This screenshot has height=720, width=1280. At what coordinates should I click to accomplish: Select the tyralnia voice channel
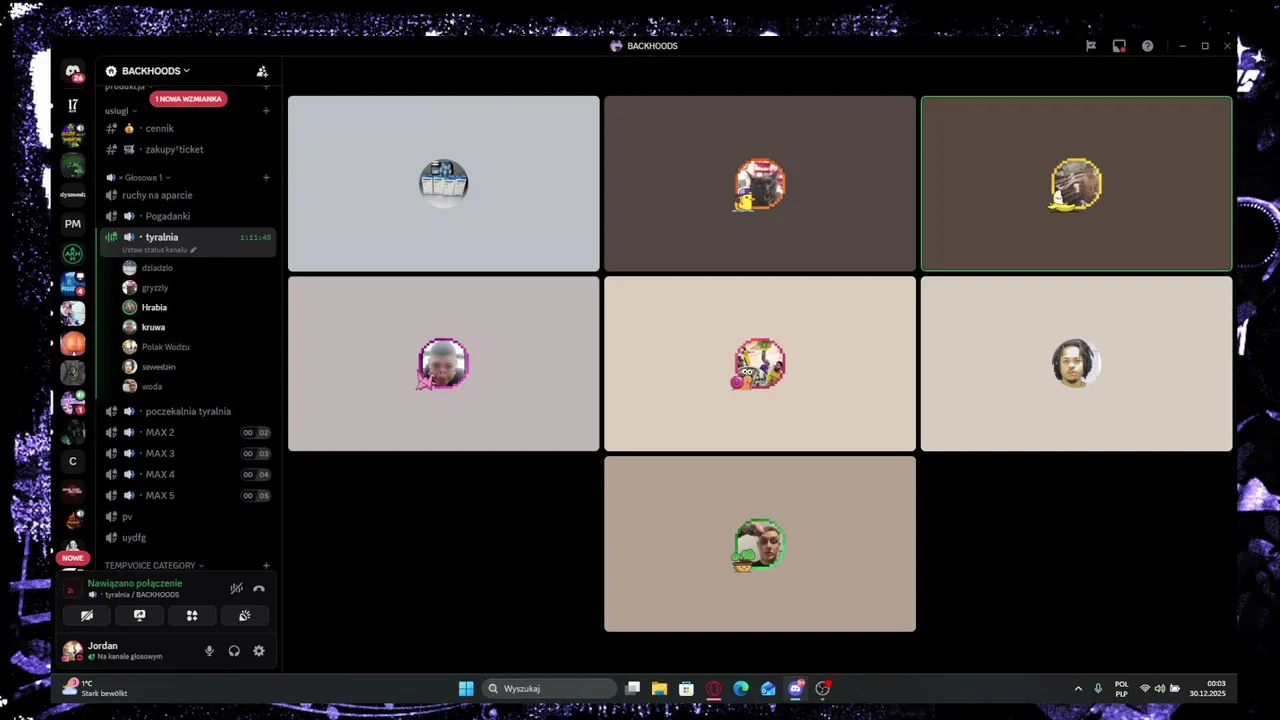coord(188,237)
